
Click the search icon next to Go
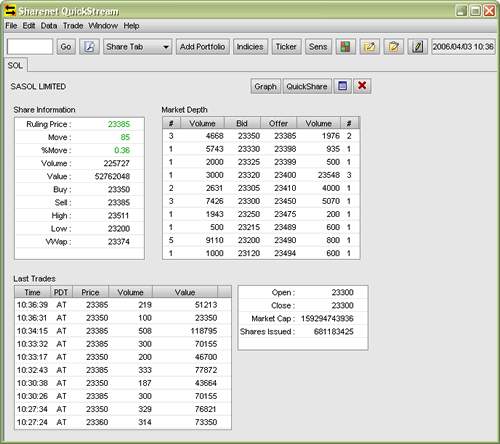(89, 47)
